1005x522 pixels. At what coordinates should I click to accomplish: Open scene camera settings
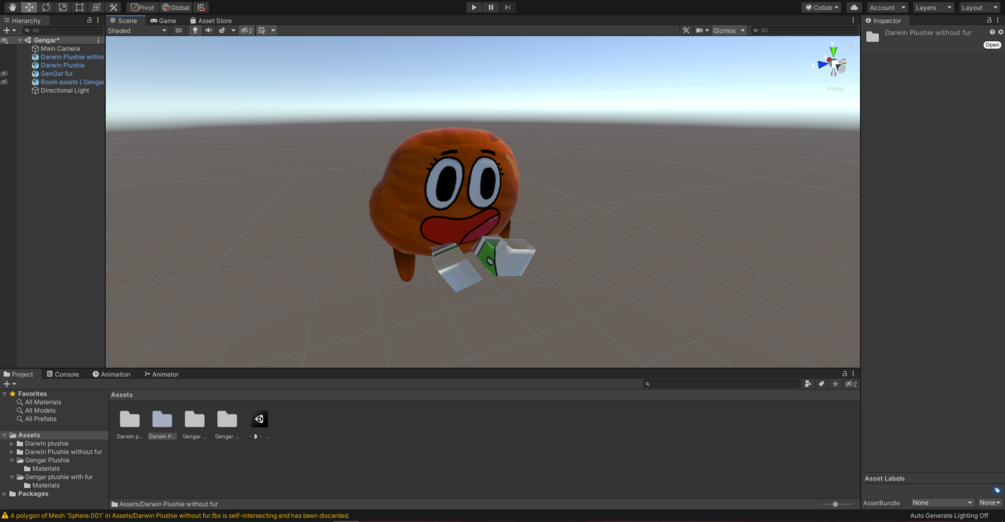[x=702, y=30]
